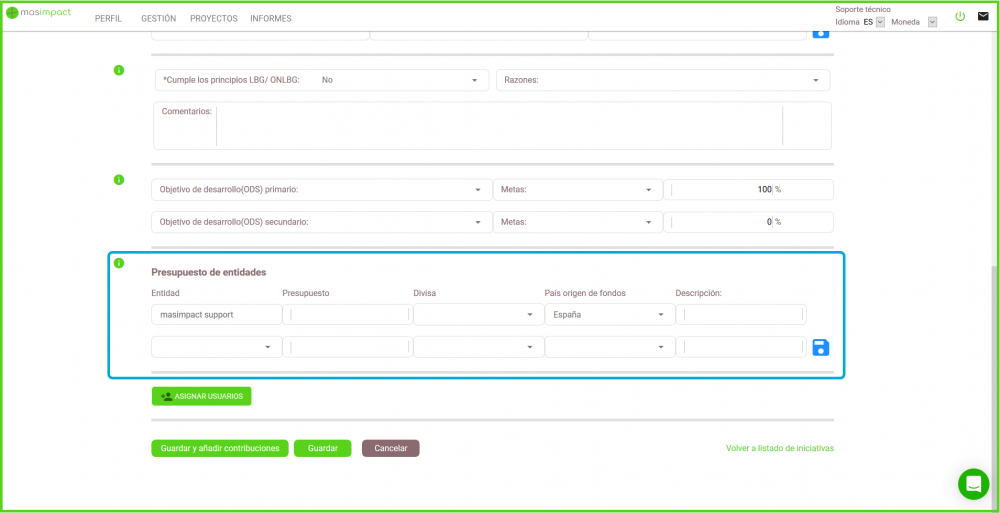Click the Cancelar button
The image size is (1000, 513).
coord(390,449)
